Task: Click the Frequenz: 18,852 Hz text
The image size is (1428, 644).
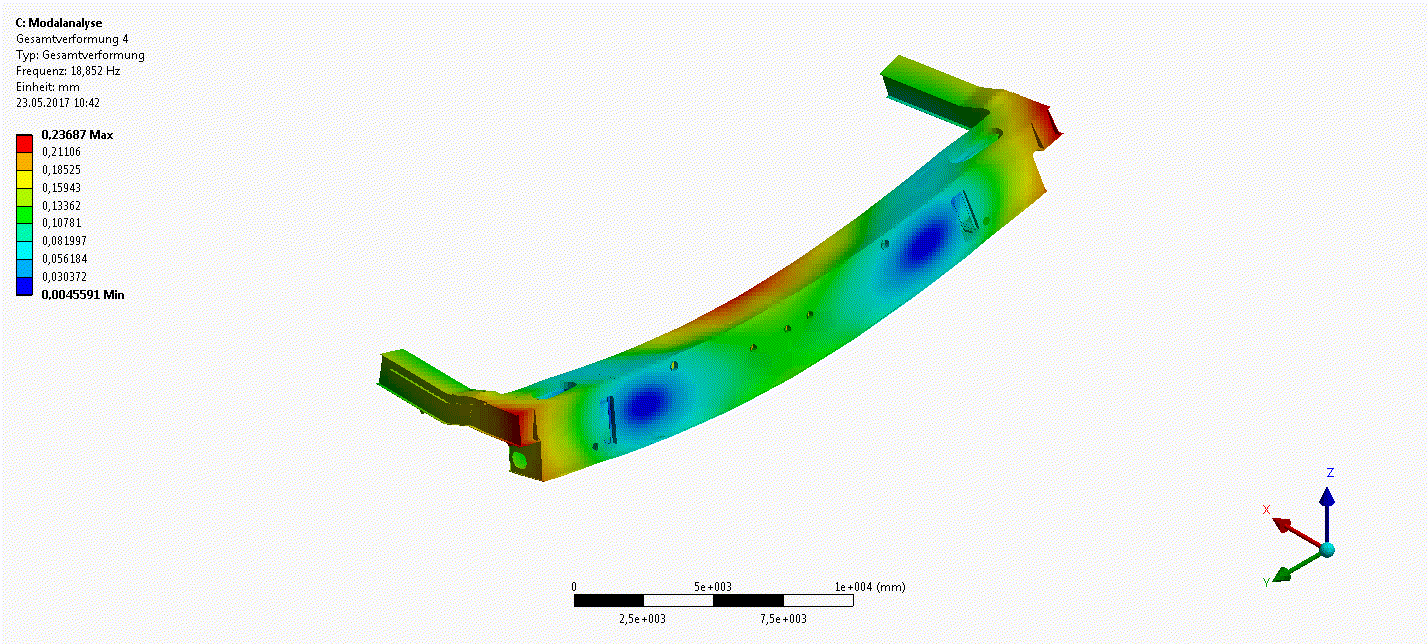Action: click(x=68, y=71)
